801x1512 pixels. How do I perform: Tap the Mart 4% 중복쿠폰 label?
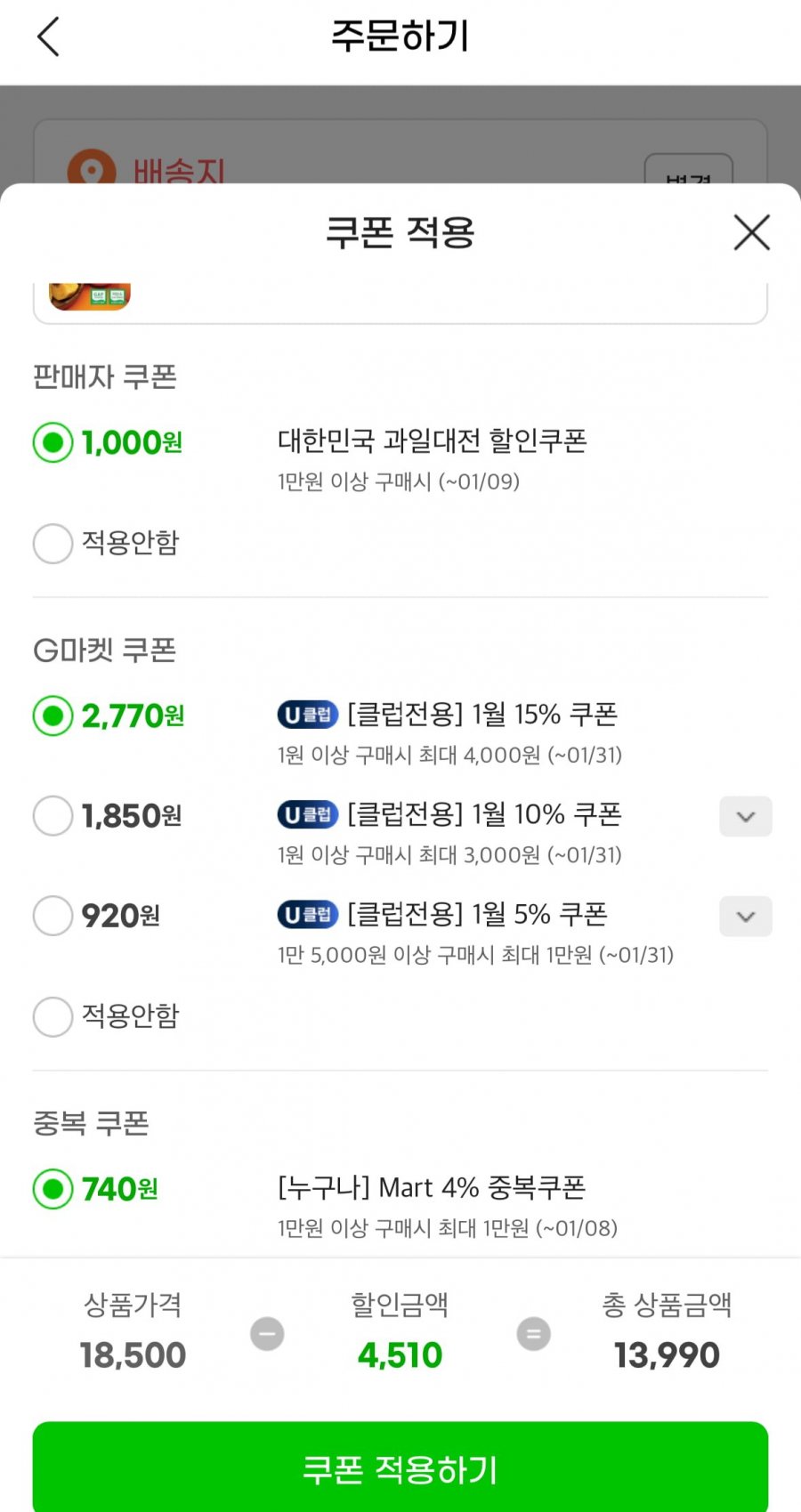[433, 1187]
